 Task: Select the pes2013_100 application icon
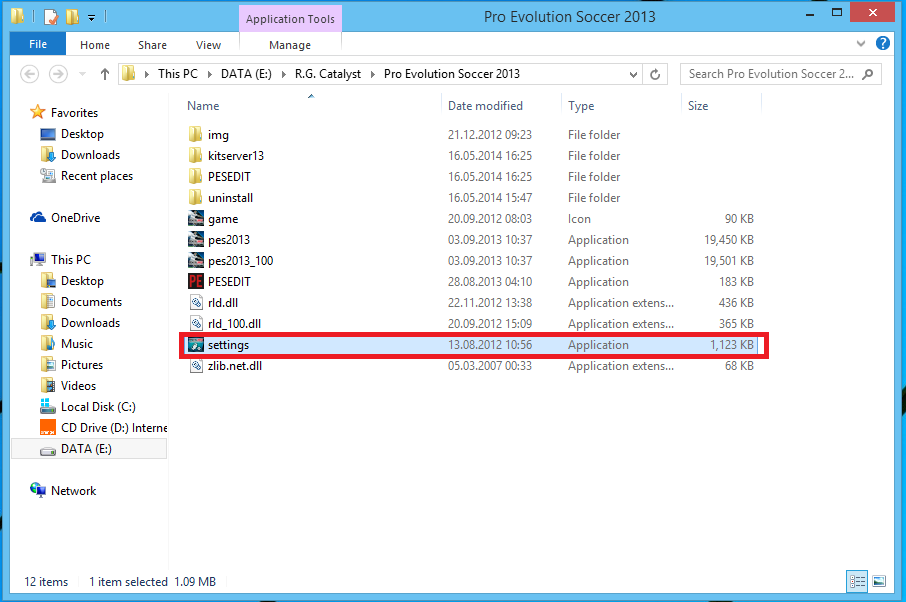[x=196, y=261]
